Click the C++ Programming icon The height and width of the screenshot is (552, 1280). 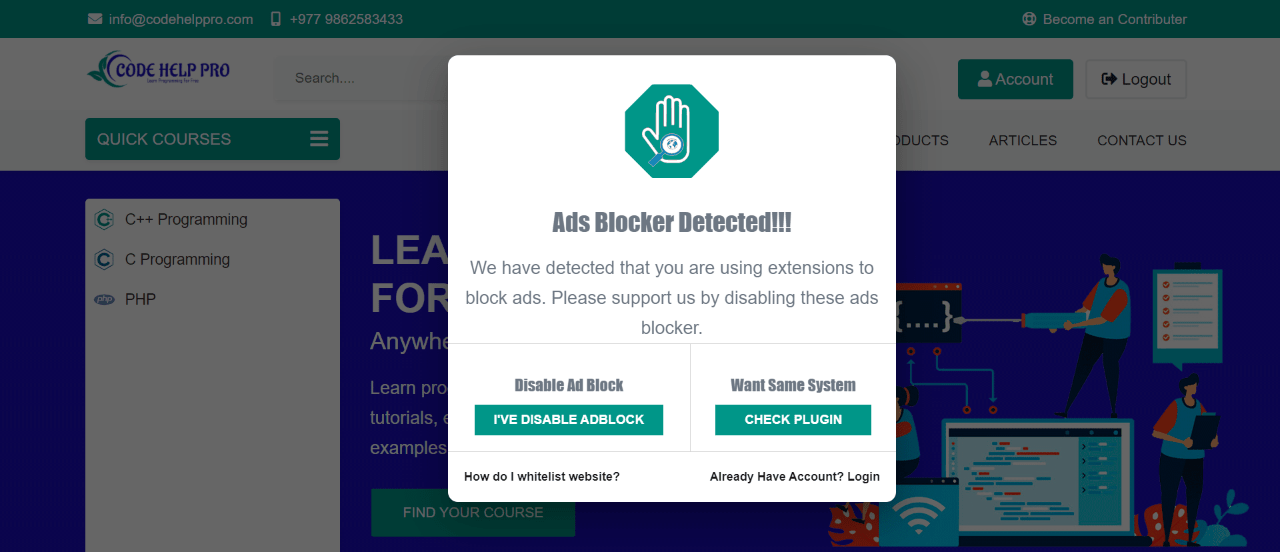[103, 219]
